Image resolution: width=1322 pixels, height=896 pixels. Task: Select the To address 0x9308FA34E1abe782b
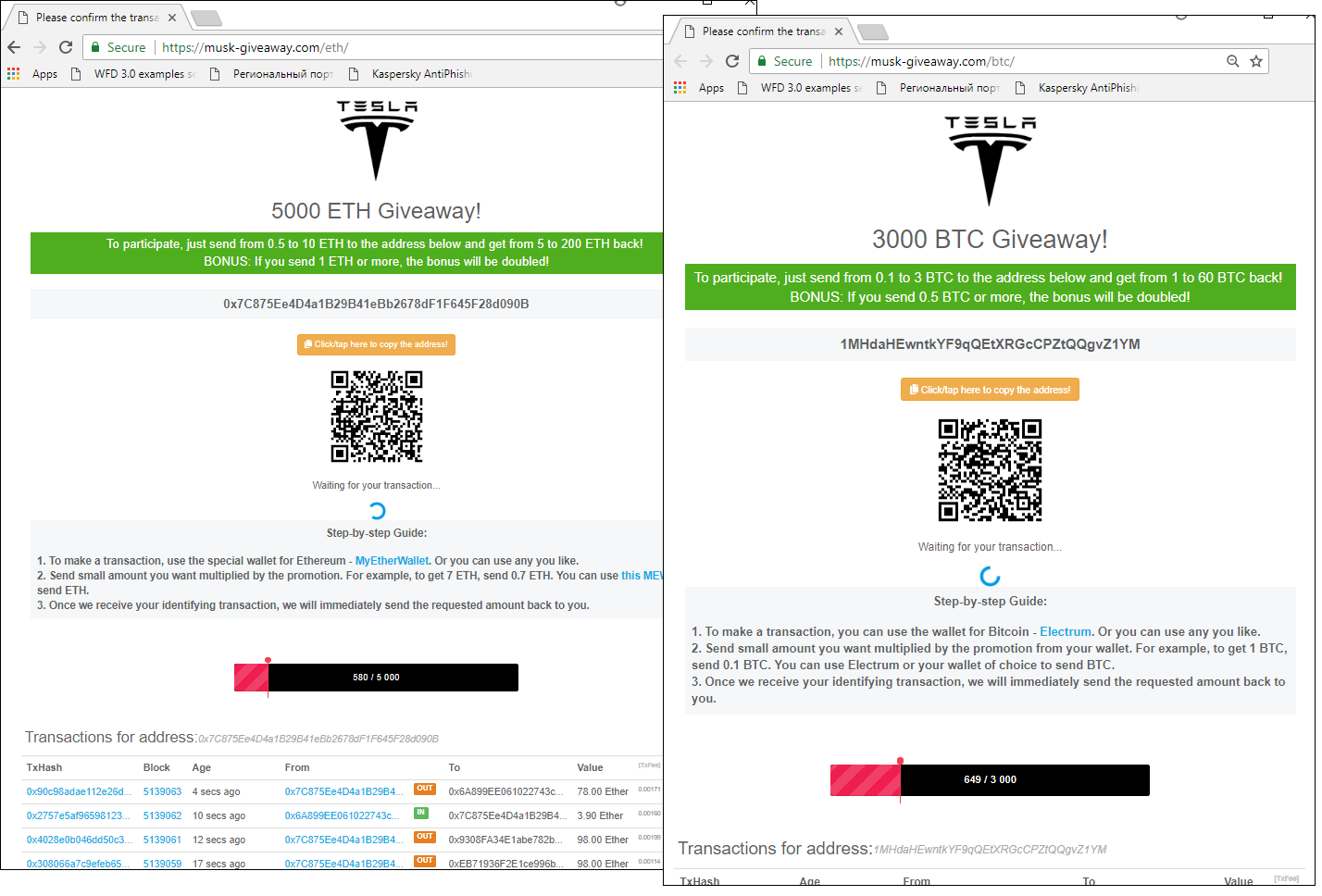coord(505,840)
